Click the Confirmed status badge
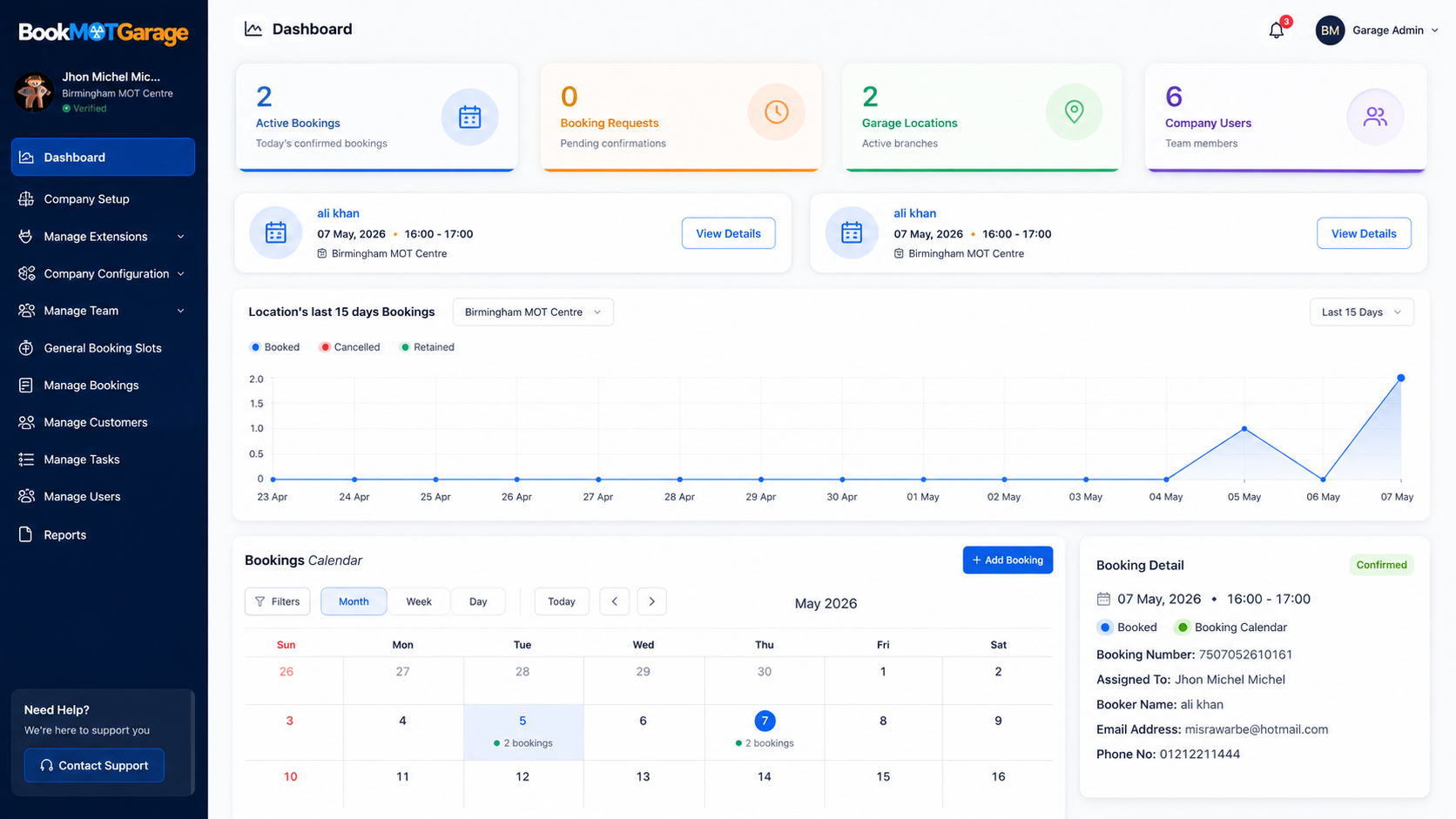The height and width of the screenshot is (819, 1456). [x=1381, y=565]
